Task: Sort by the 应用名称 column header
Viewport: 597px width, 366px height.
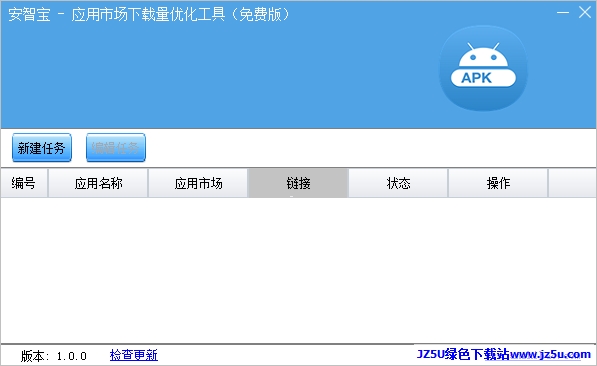Action: 98,183
